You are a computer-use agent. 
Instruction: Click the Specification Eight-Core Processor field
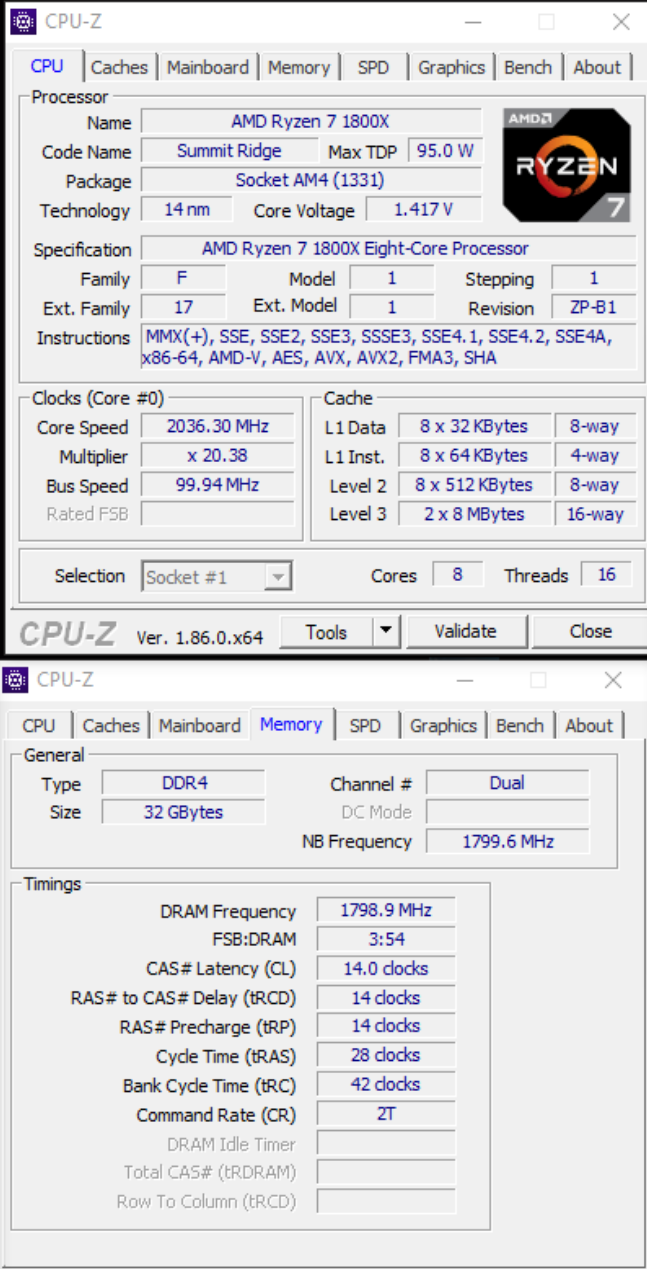pos(388,248)
